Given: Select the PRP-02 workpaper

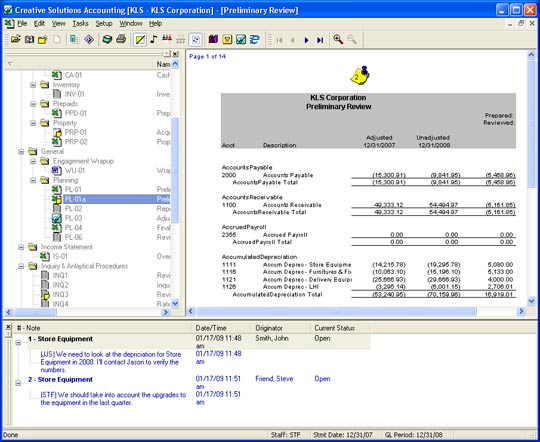Looking at the screenshot, I should [x=76, y=142].
